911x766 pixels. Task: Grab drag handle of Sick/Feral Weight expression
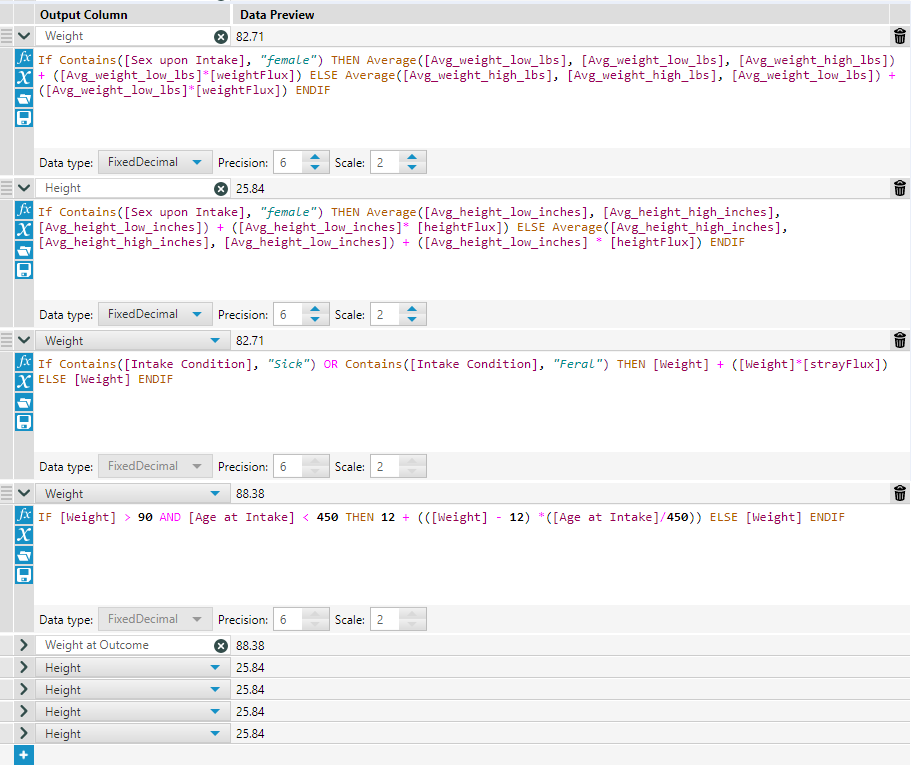[6, 341]
